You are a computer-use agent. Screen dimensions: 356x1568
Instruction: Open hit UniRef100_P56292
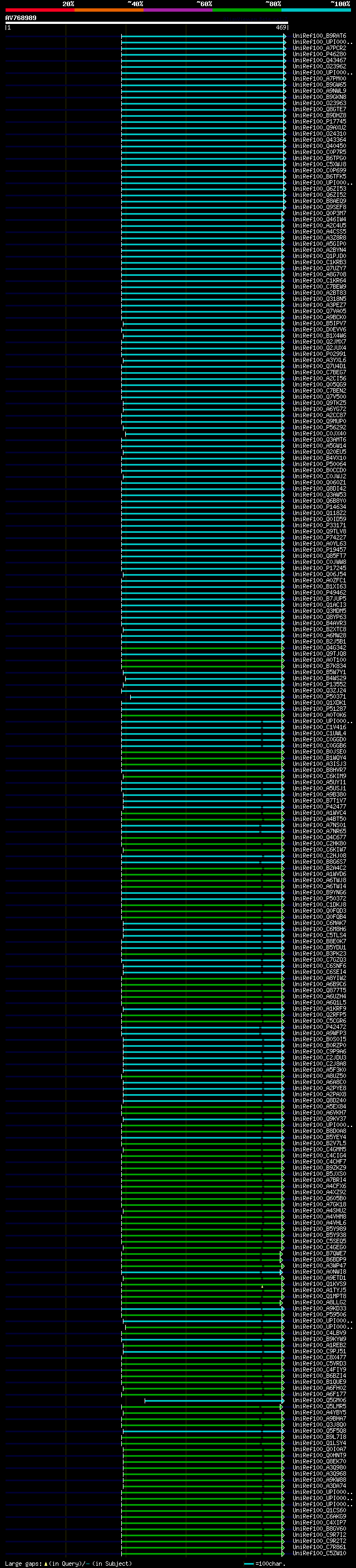319,427
